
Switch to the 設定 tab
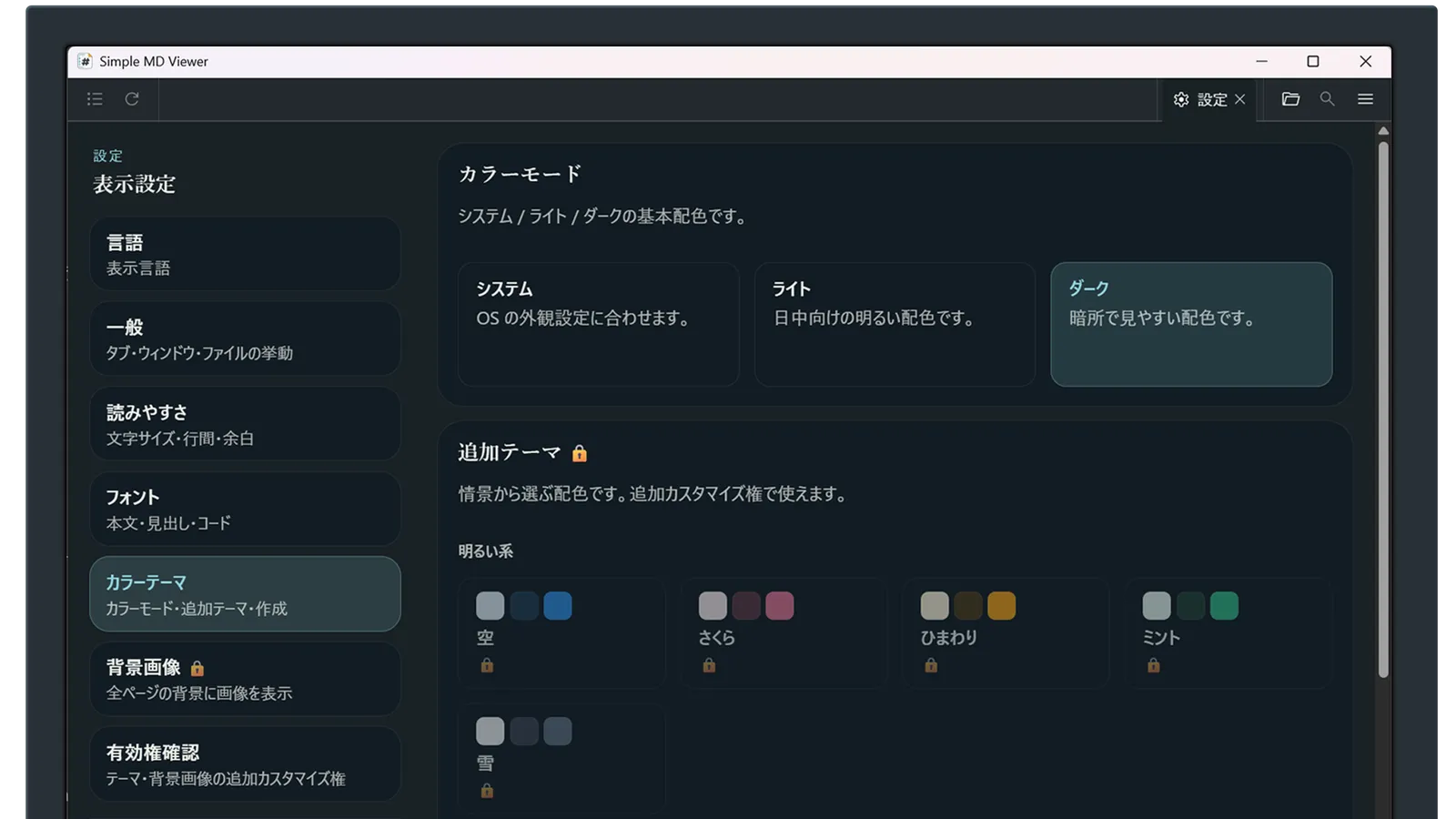point(1209,100)
